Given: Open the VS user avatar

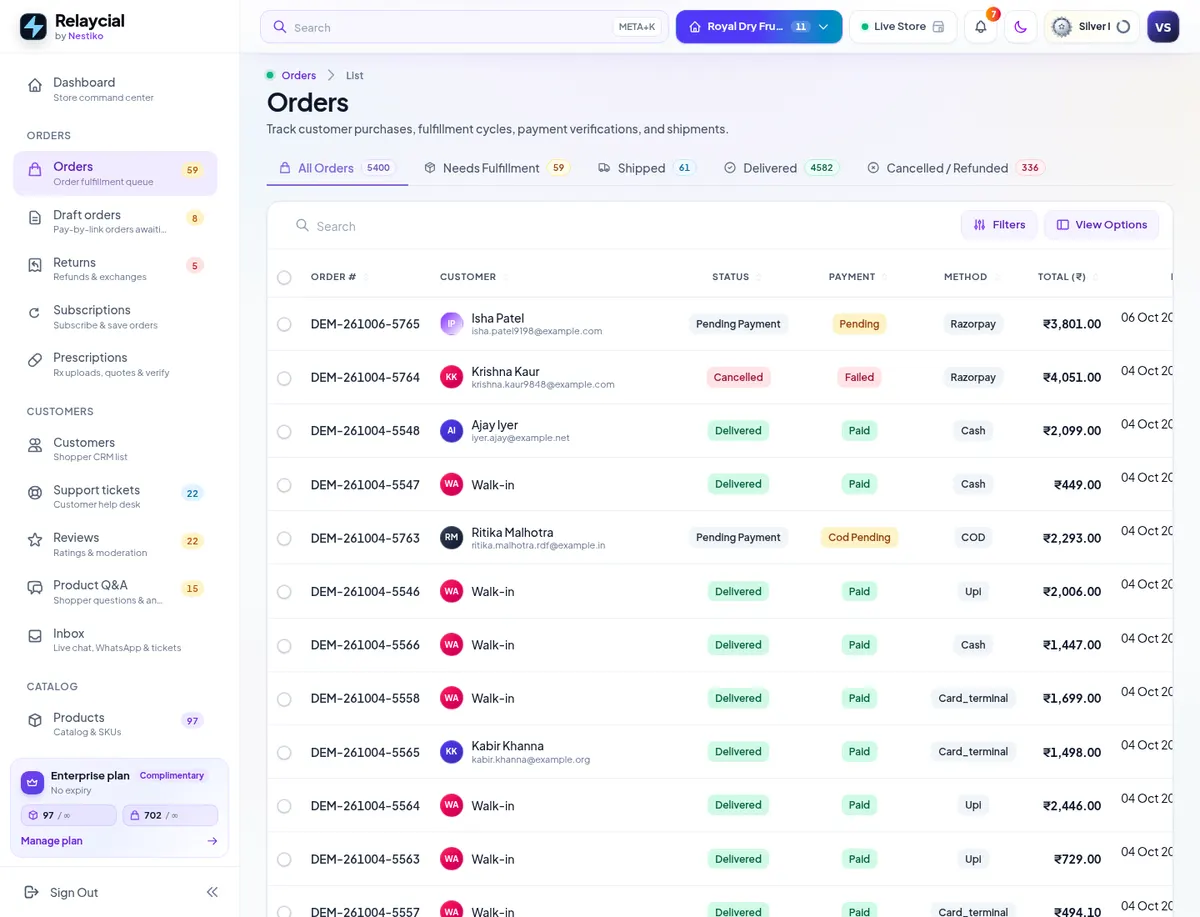Looking at the screenshot, I should point(1163,27).
